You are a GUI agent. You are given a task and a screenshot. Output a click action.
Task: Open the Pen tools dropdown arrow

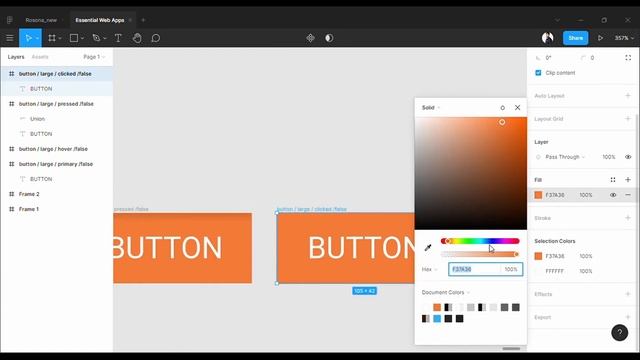105,38
